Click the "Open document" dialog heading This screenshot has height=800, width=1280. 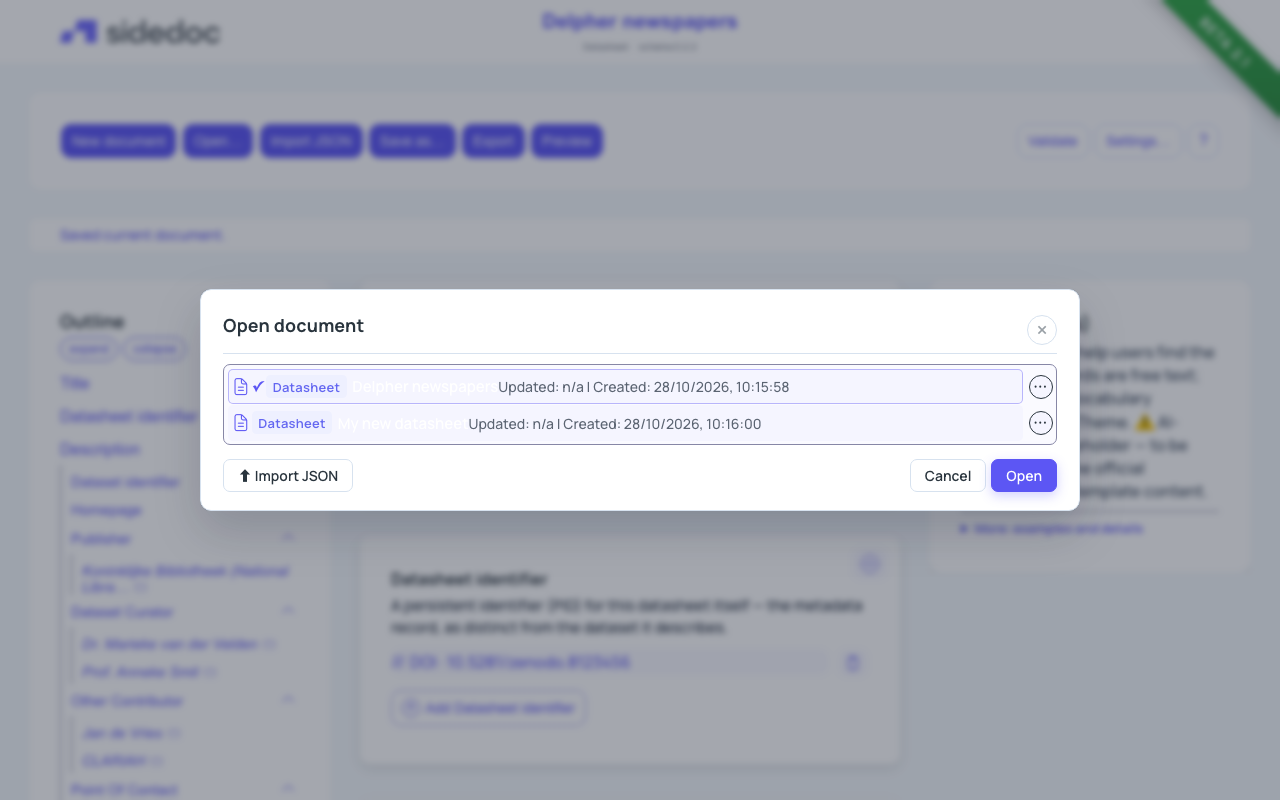pyautogui.click(x=293, y=326)
